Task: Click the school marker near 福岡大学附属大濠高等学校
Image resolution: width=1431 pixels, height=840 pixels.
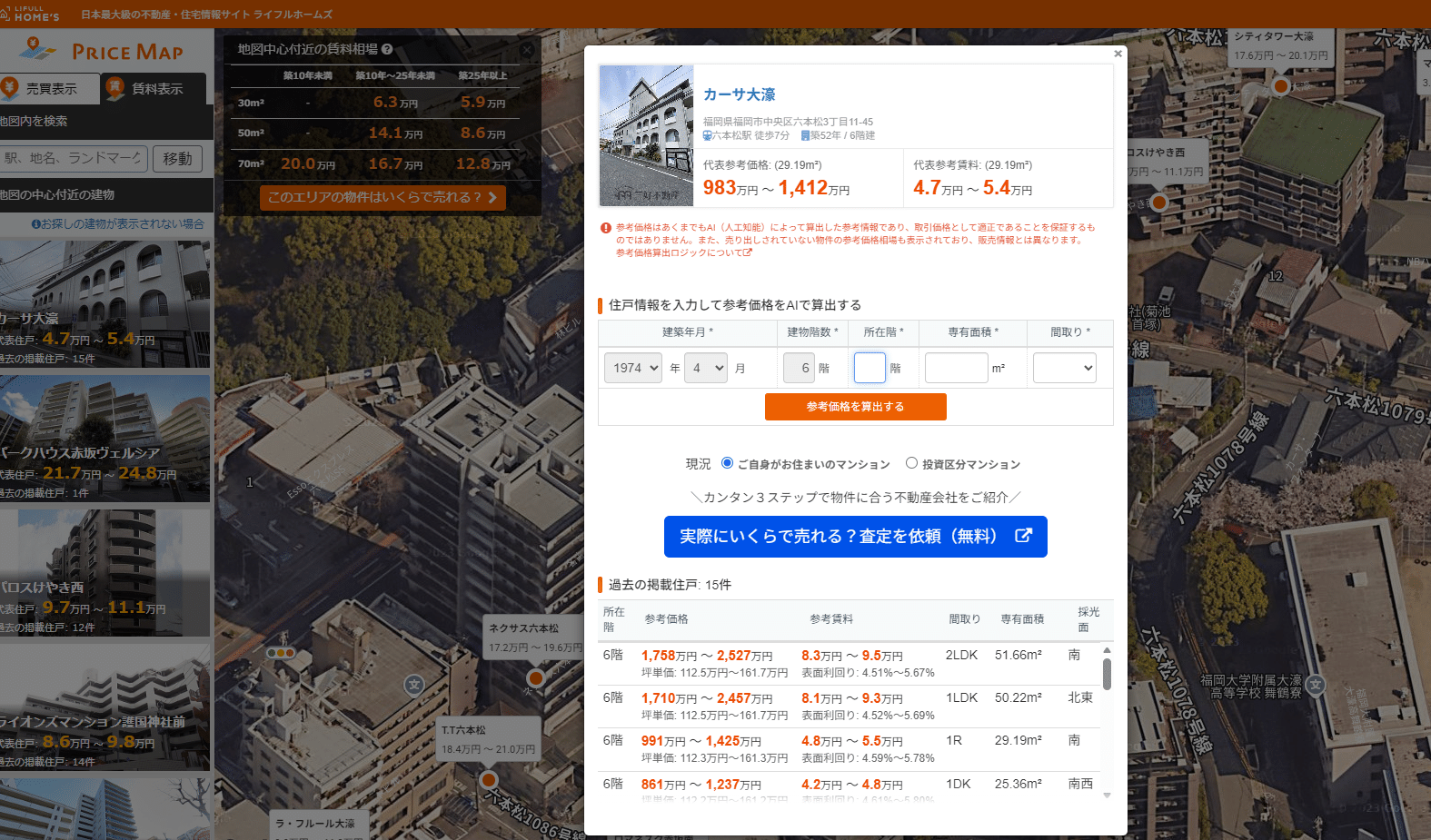Action: 1316,685
